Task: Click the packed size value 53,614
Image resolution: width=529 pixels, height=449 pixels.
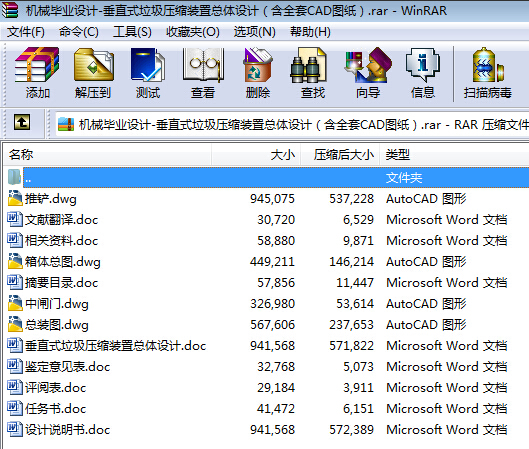Action: point(355,304)
